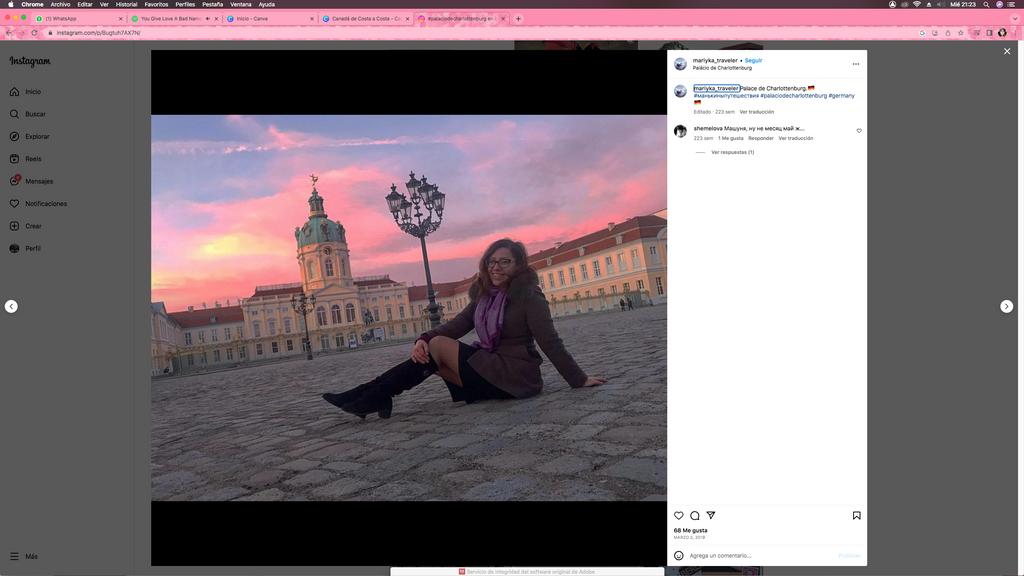1024x576 pixels.
Task: Open the Chrome side panel icon
Action: (x=989, y=33)
